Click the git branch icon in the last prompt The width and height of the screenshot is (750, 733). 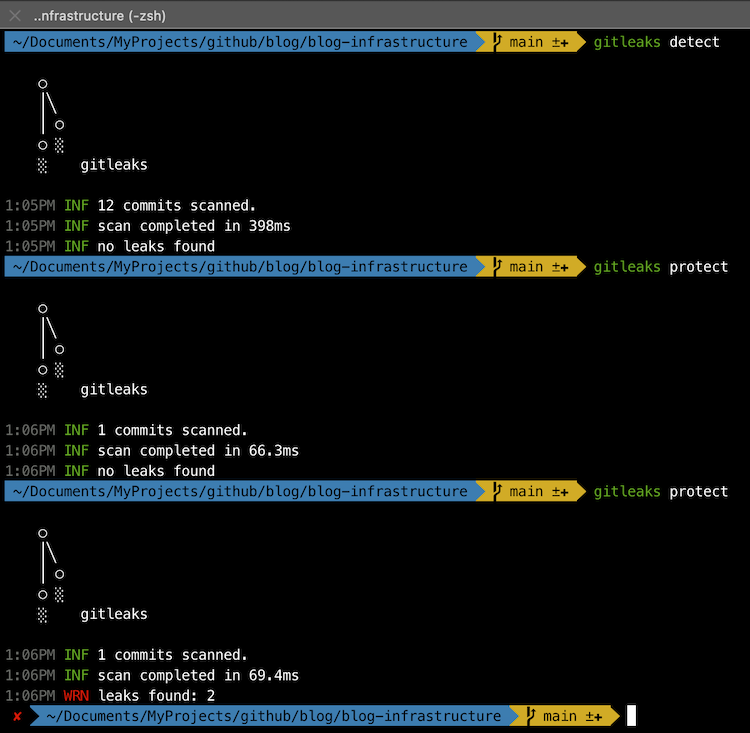pyautogui.click(x=530, y=716)
